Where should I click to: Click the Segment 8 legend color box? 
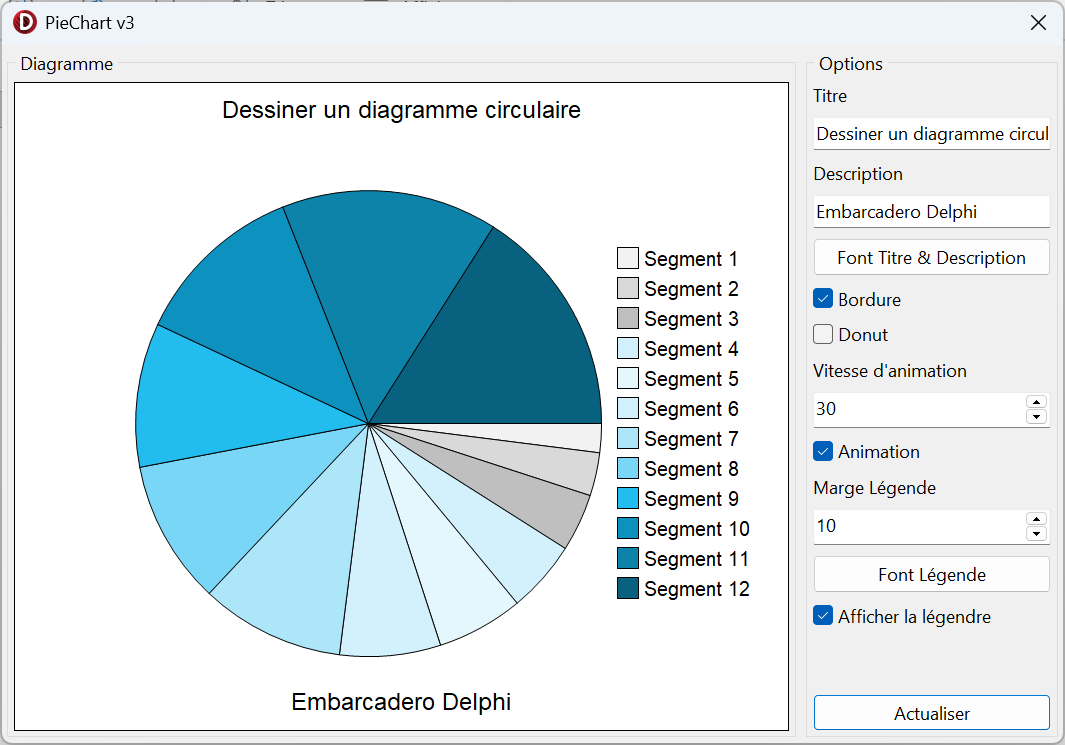pos(628,468)
